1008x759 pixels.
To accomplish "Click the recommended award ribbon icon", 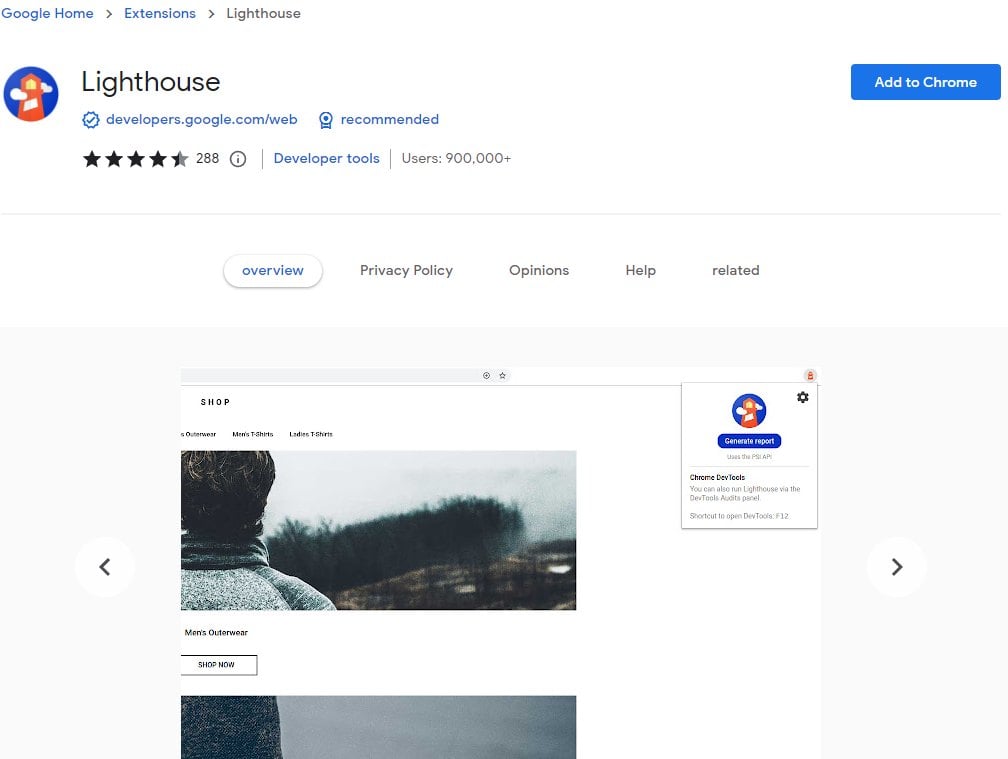I will click(326, 120).
